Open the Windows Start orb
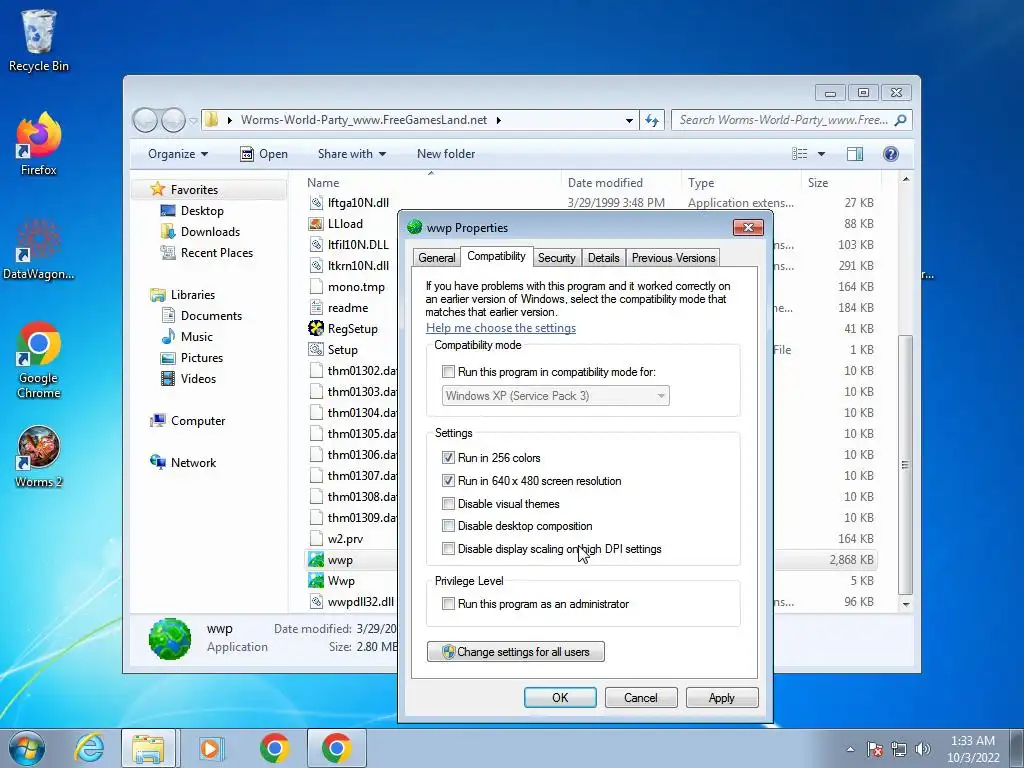 point(27,748)
